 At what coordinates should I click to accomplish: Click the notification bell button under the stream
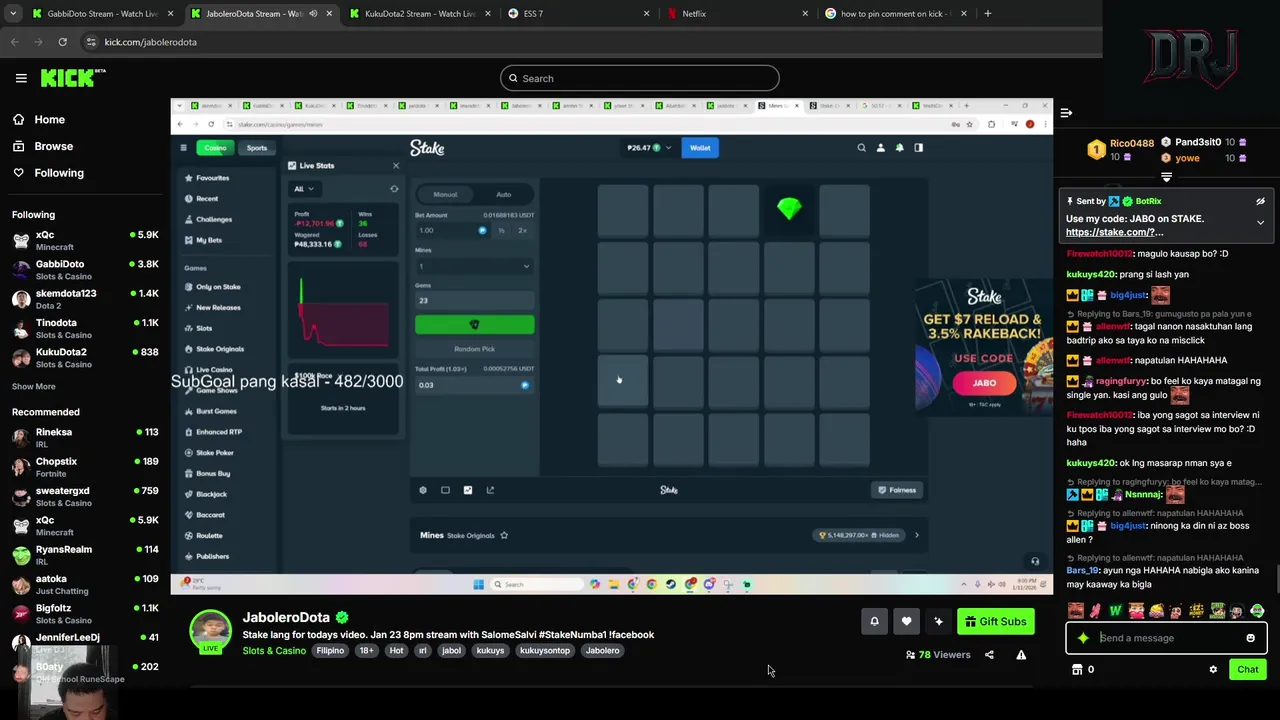(x=874, y=621)
